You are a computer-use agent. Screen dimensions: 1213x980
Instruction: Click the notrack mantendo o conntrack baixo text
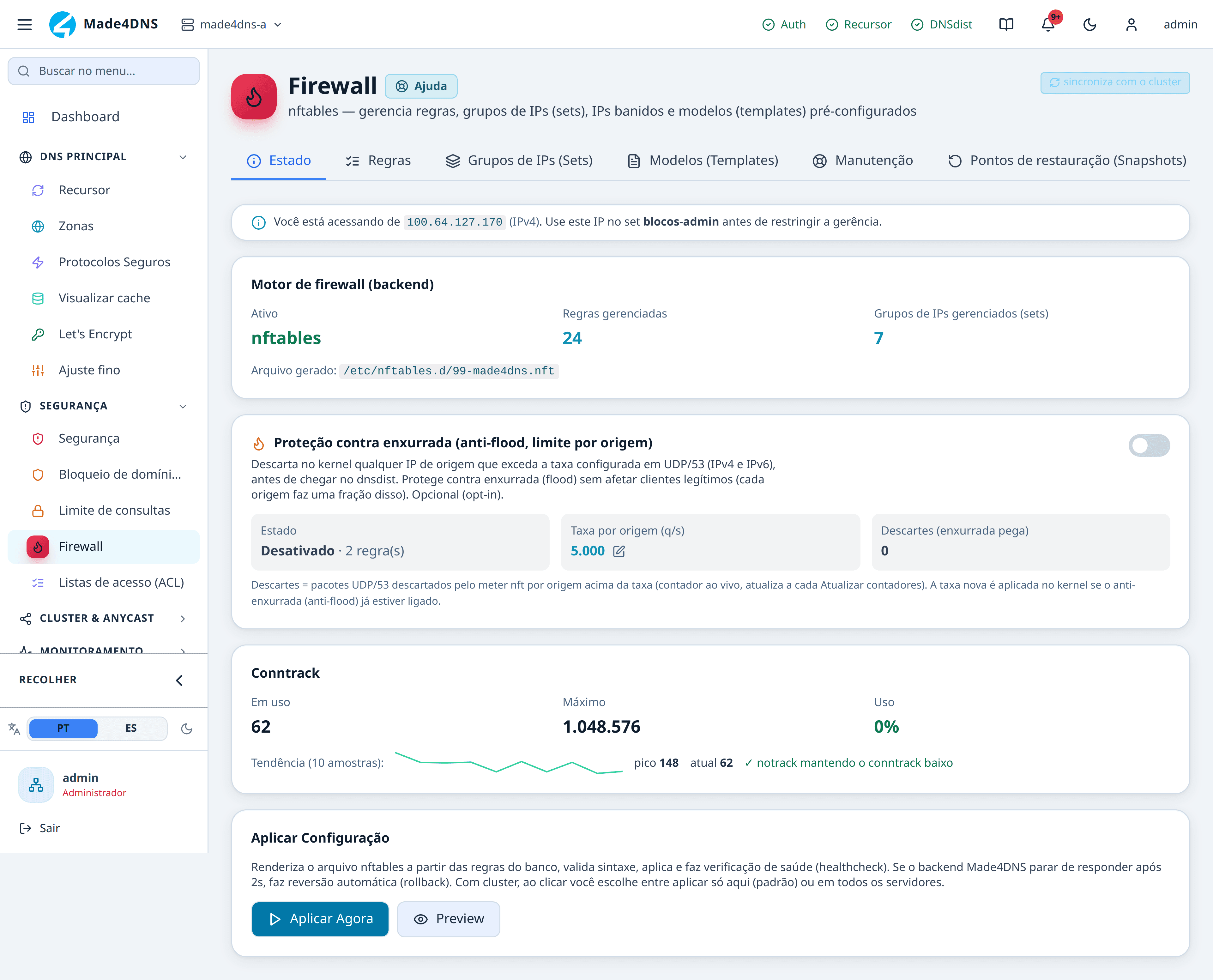click(x=848, y=763)
